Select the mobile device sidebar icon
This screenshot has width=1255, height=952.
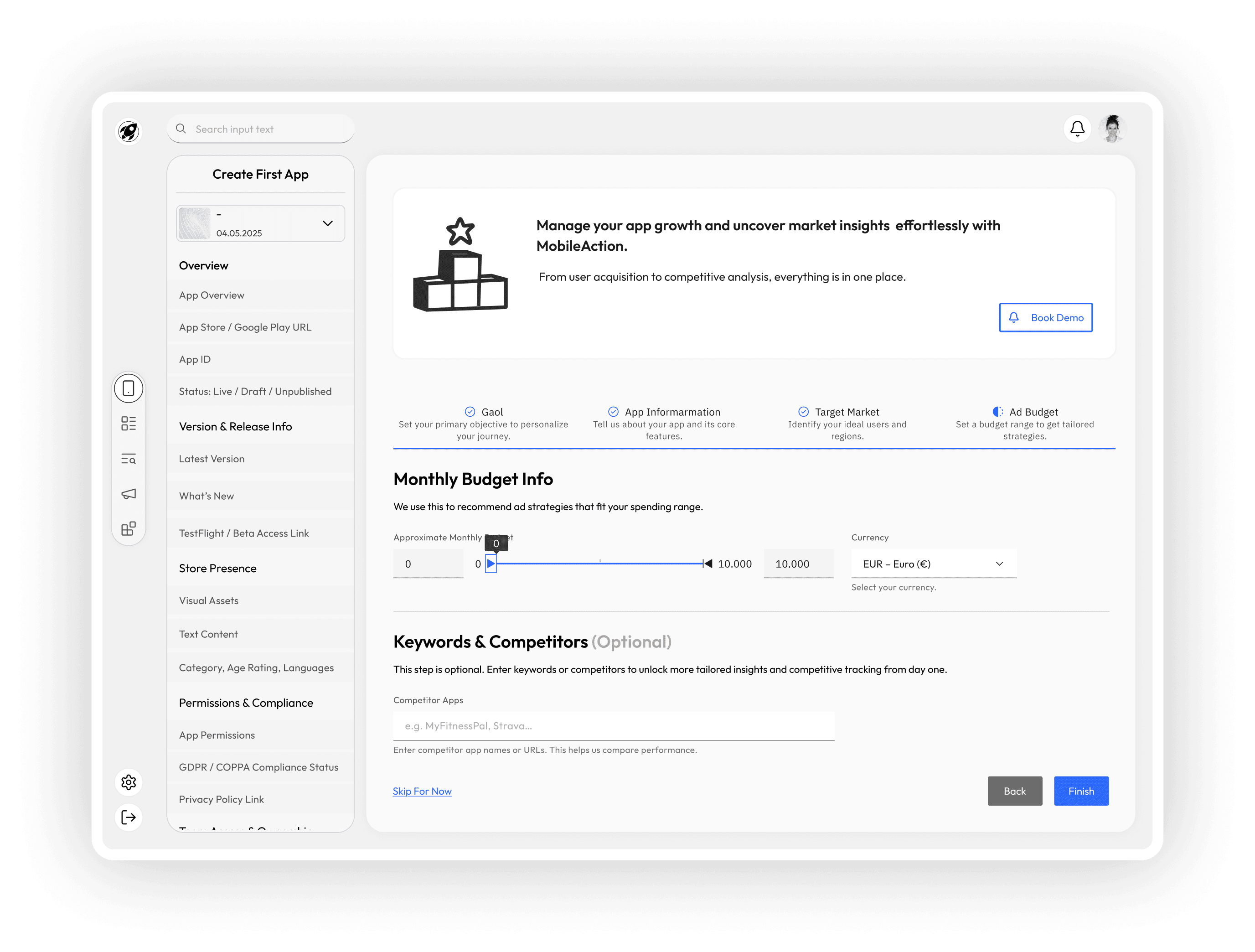pyautogui.click(x=129, y=388)
